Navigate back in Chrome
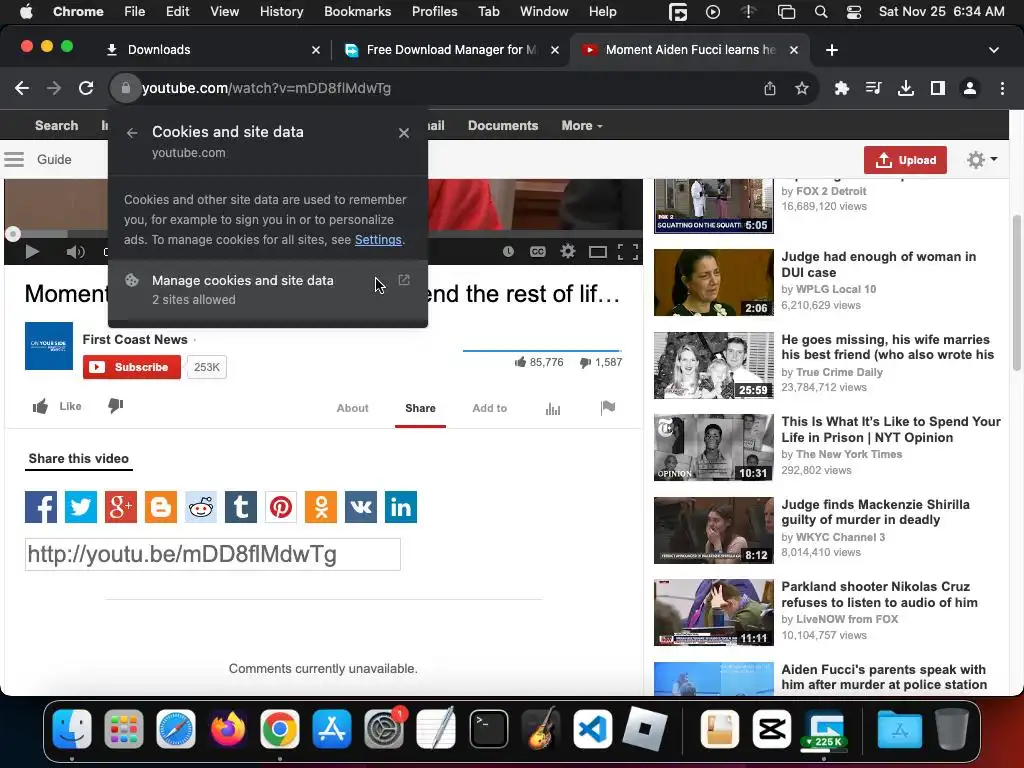 22,88
